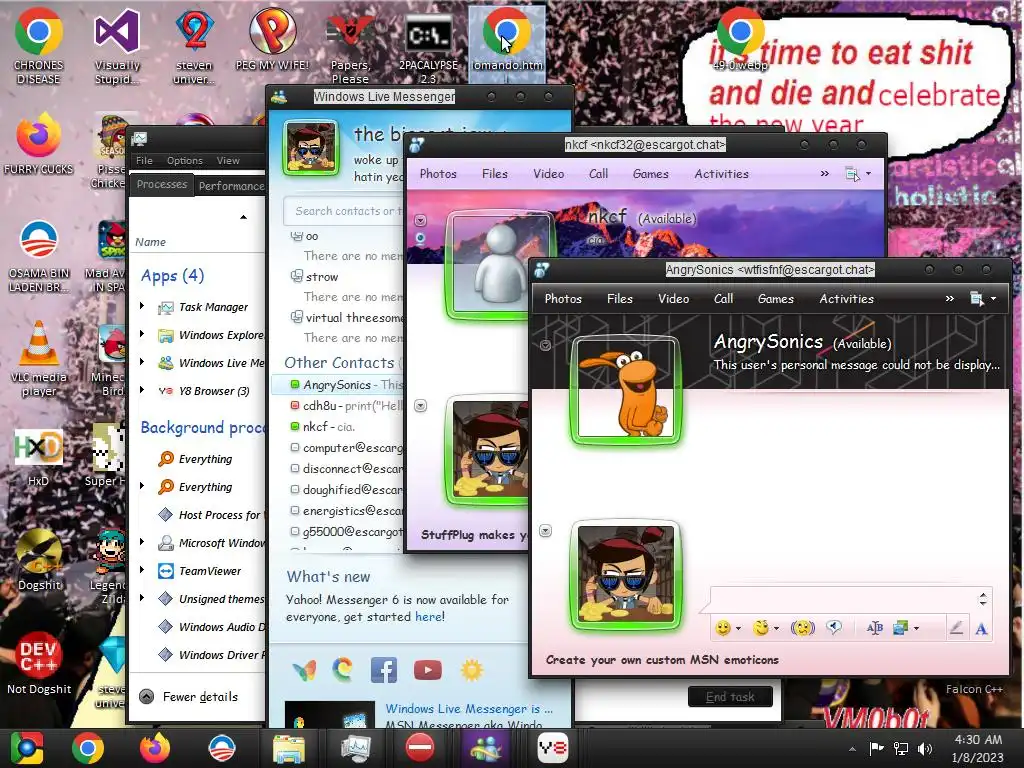Click the sun weather icon in Messenger footer
Viewport: 1024px width, 768px height.
coord(472,670)
